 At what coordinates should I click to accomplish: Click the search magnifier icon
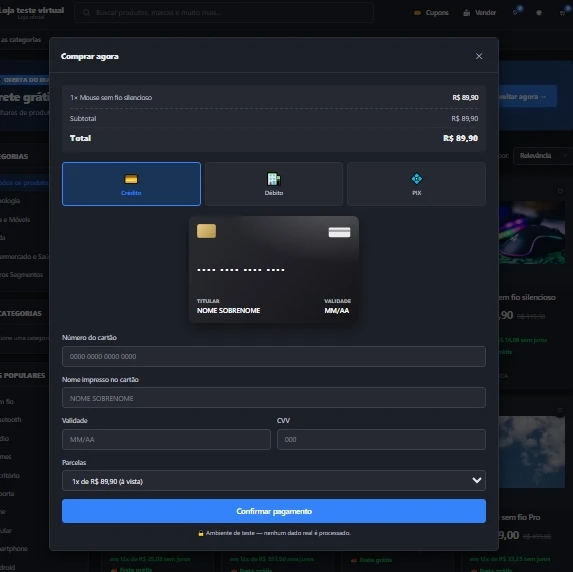click(86, 13)
